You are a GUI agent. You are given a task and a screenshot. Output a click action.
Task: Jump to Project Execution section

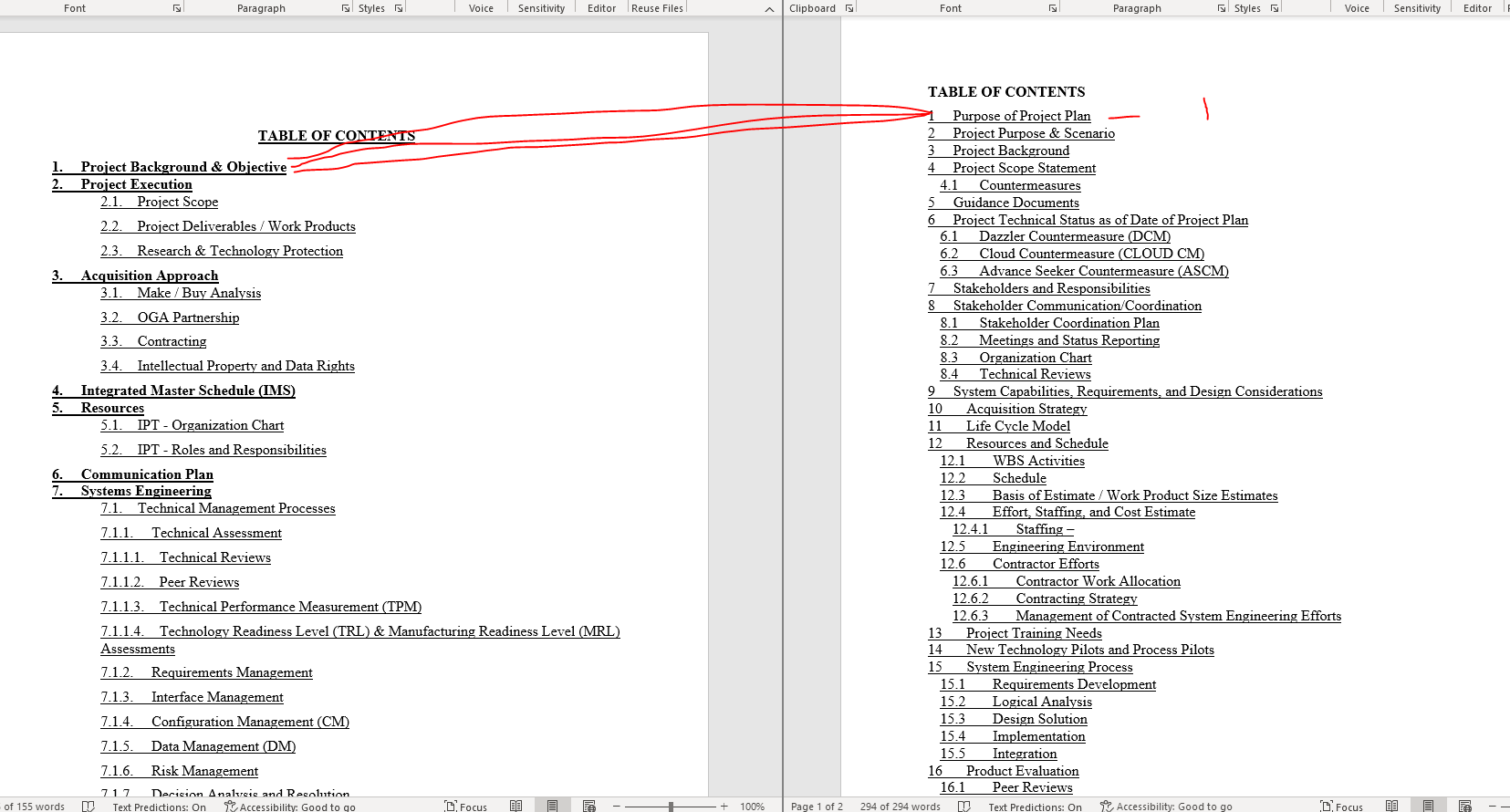point(122,184)
